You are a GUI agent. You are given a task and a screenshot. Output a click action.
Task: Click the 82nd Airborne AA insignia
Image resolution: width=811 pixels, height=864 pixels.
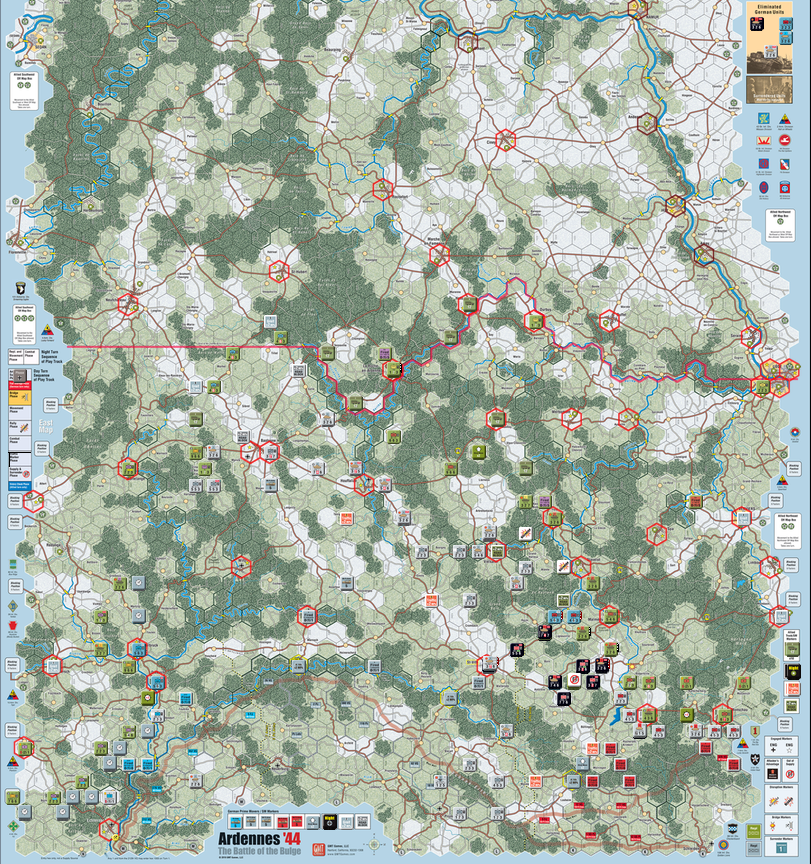point(785,187)
